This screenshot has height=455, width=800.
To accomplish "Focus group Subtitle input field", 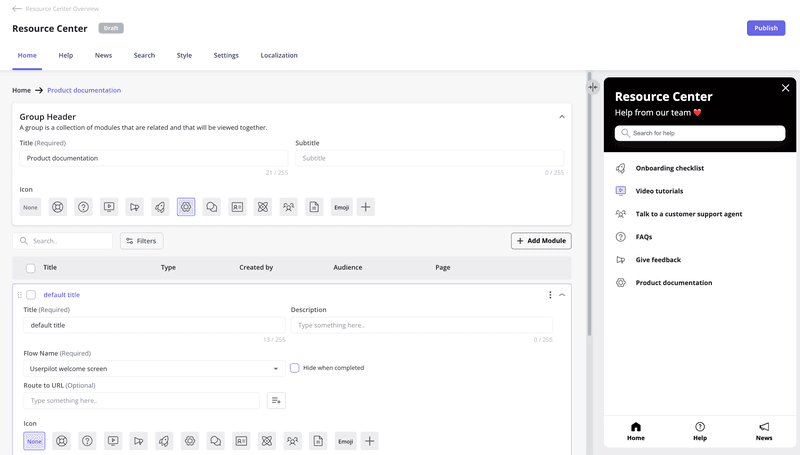I will (x=430, y=158).
